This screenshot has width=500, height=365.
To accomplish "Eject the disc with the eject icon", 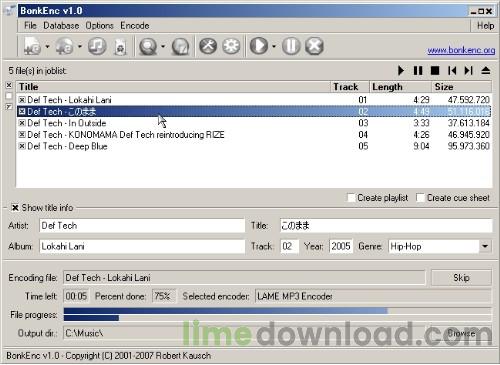I will coord(486,71).
